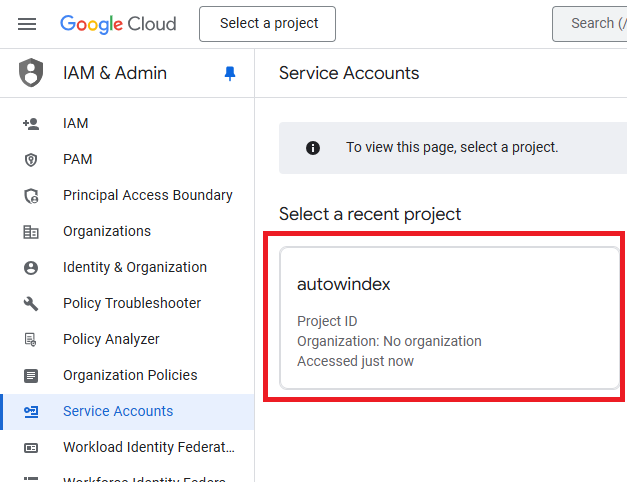The height and width of the screenshot is (482, 627).
Task: Open the Select a project picker
Action: (x=268, y=24)
